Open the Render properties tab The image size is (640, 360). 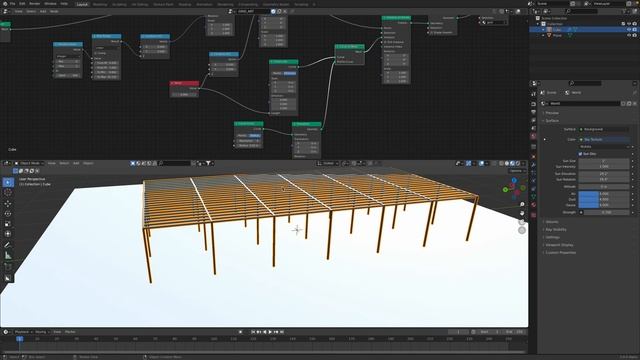(533, 104)
